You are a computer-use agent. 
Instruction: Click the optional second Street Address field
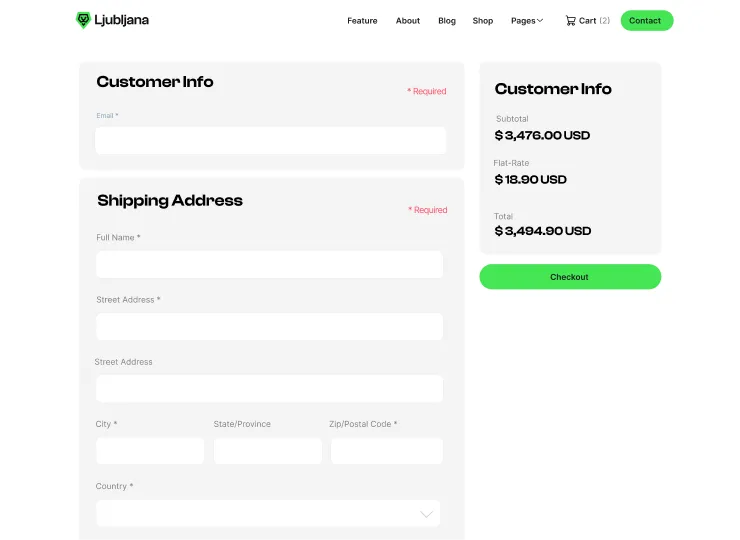269,388
